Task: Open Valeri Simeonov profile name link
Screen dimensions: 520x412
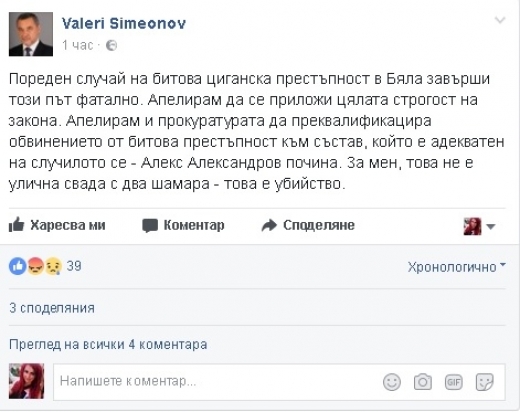Action: pyautogui.click(x=124, y=23)
